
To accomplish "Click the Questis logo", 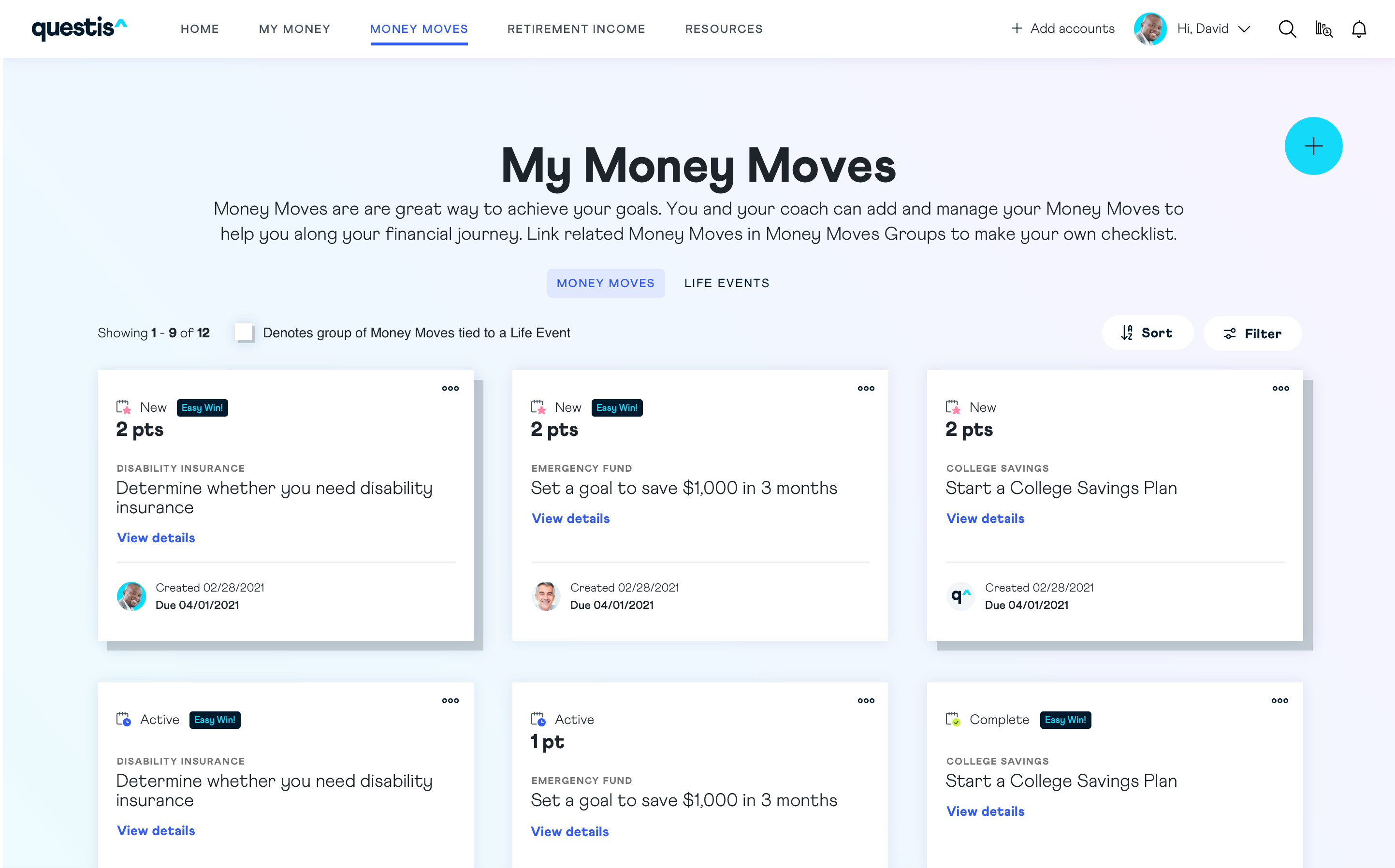I will pyautogui.click(x=79, y=28).
